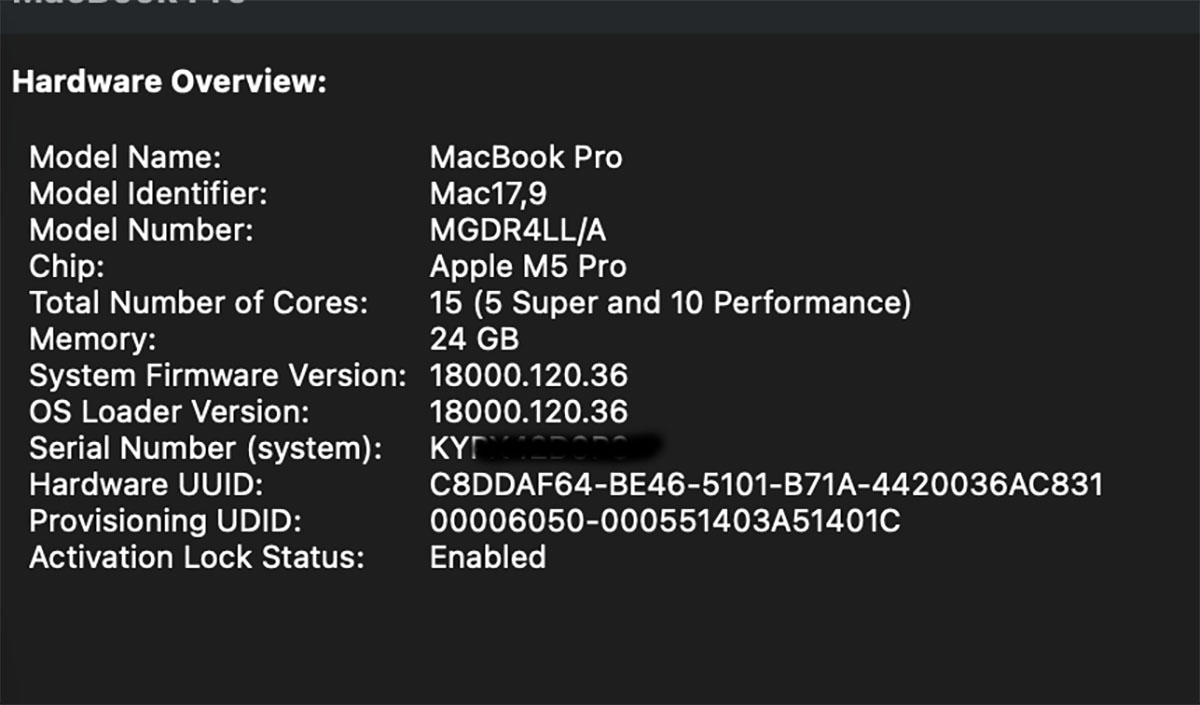Click the Total Number of Cores label

click(199, 302)
